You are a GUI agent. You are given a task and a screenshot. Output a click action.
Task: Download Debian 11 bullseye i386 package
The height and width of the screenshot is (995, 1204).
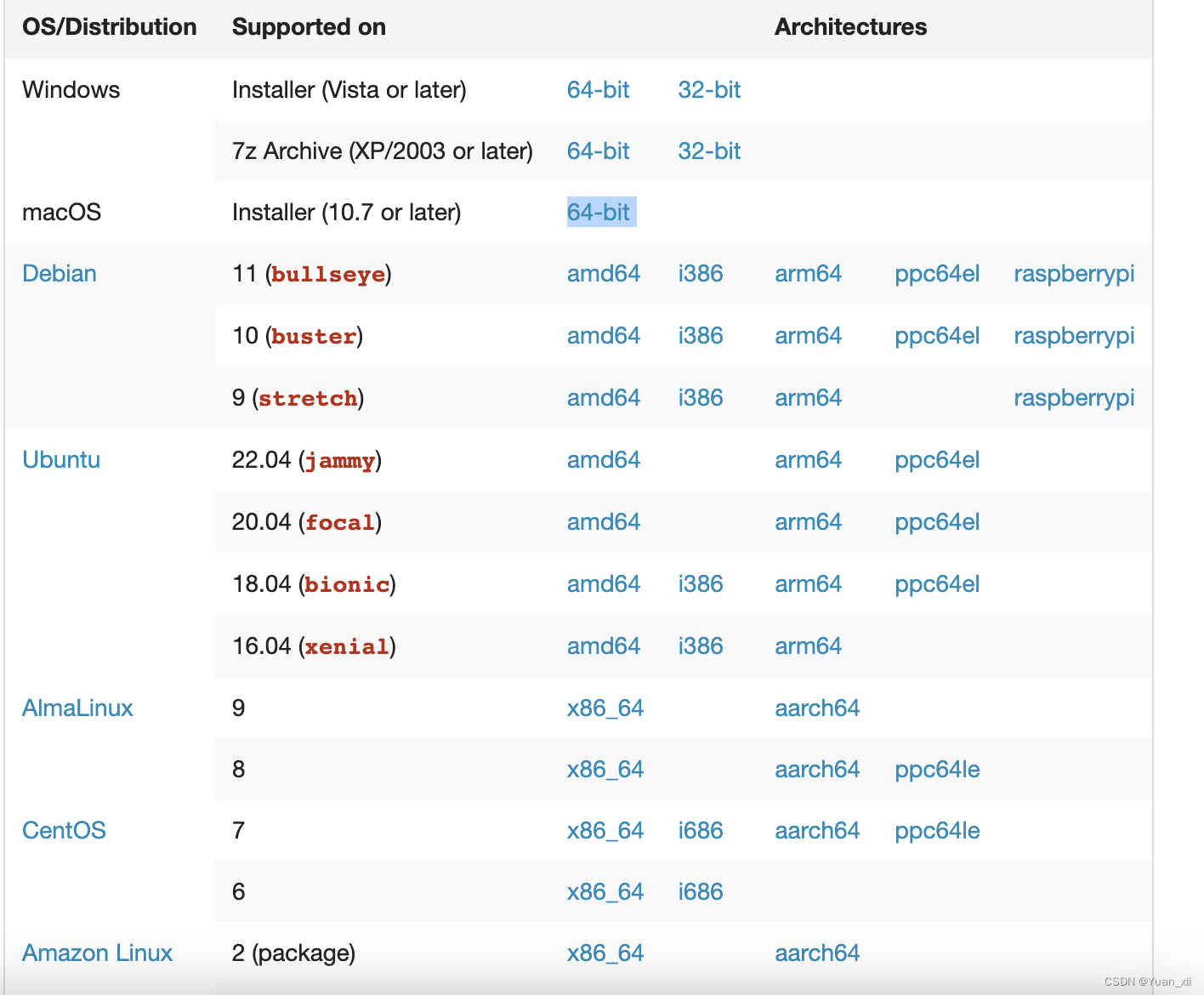coord(701,274)
